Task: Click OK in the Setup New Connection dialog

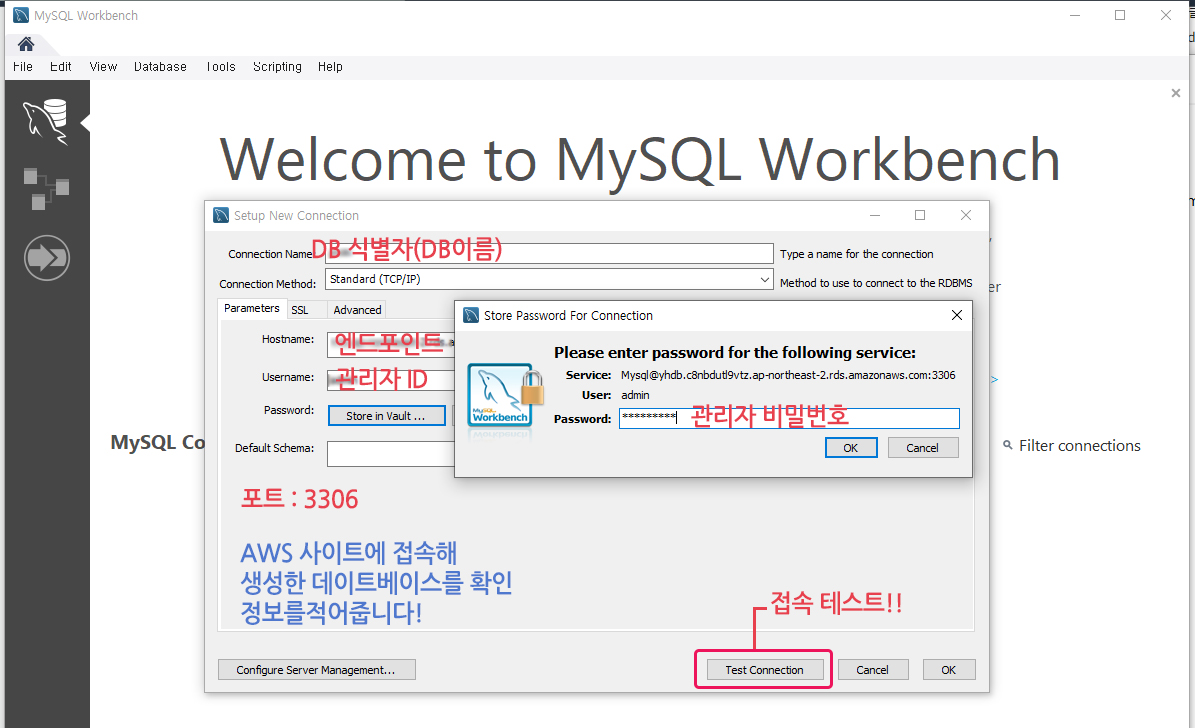Action: click(x=949, y=669)
